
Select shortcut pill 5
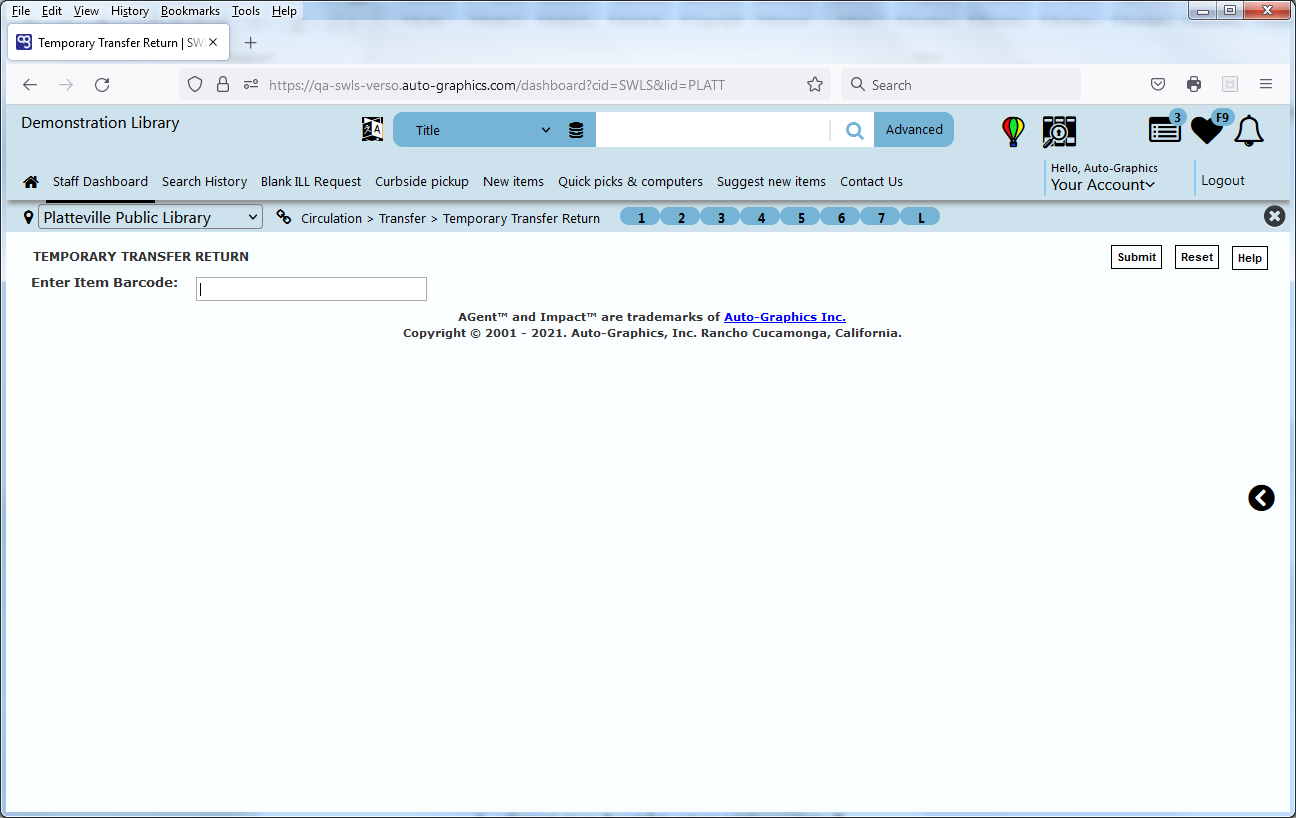[801, 217]
